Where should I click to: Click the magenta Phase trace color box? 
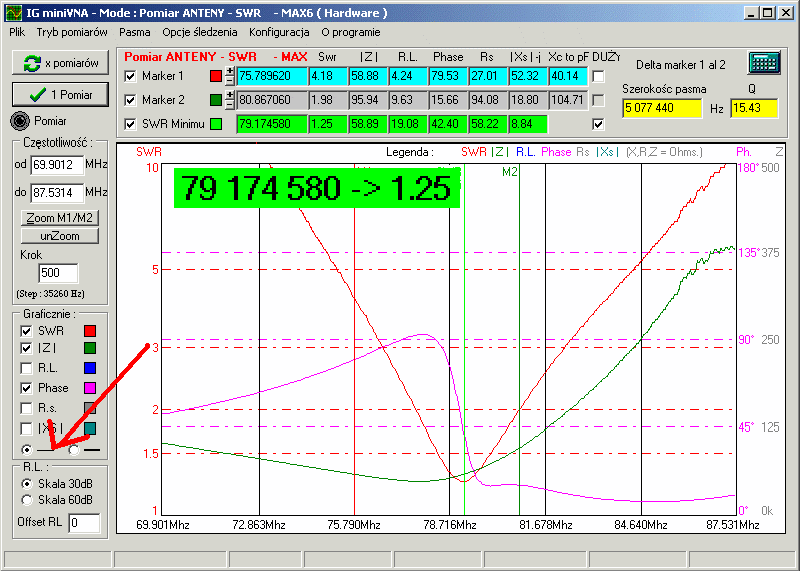(90, 388)
